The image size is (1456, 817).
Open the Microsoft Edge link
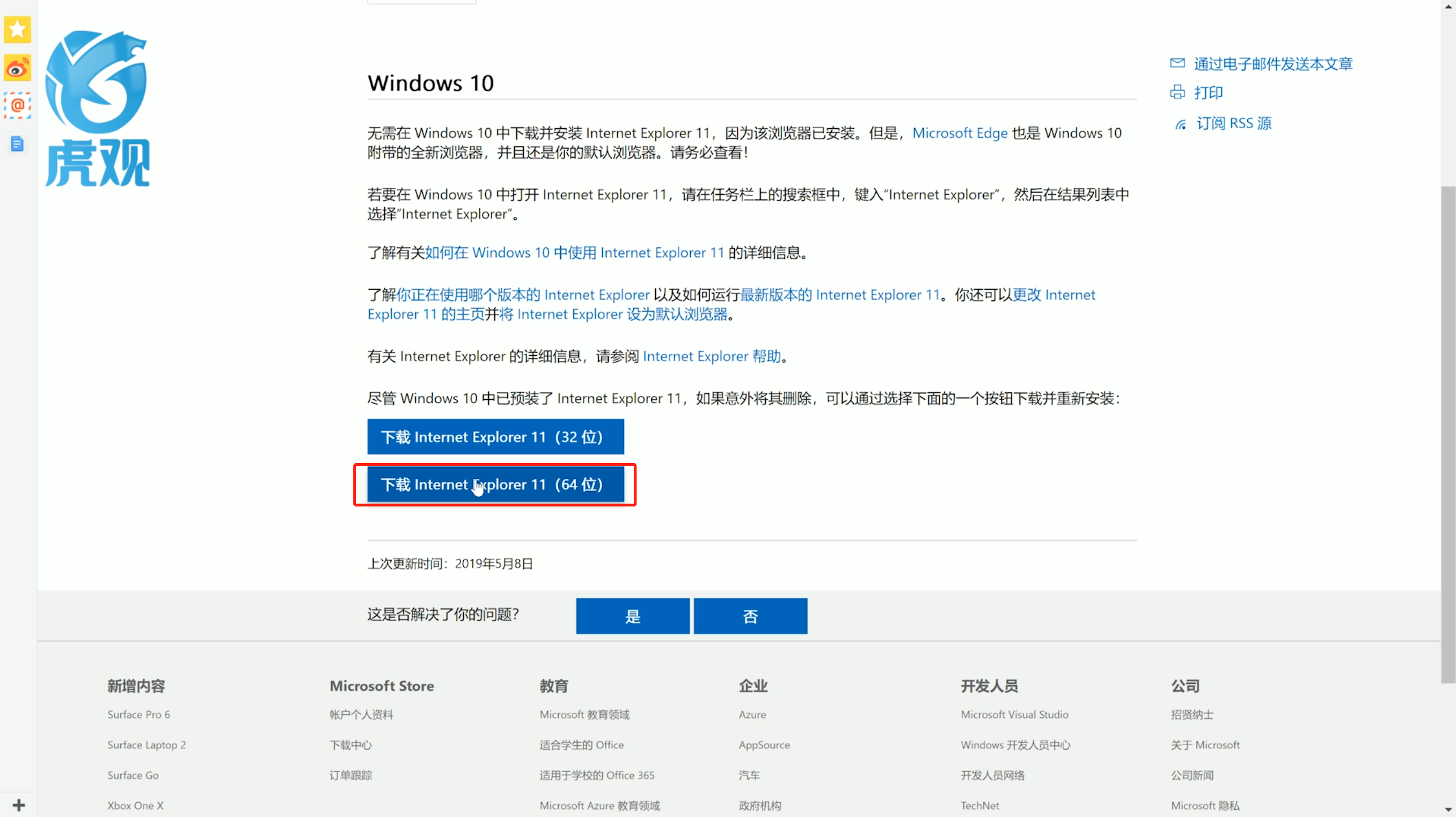(x=960, y=133)
